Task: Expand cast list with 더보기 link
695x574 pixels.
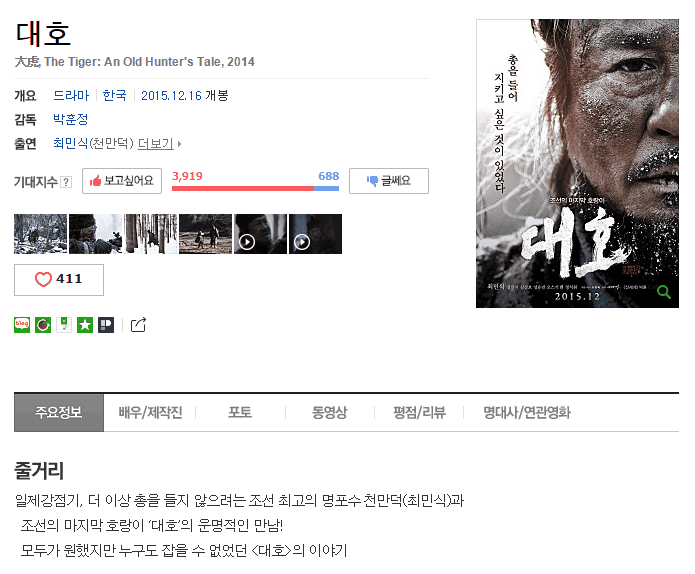Action: tap(156, 144)
